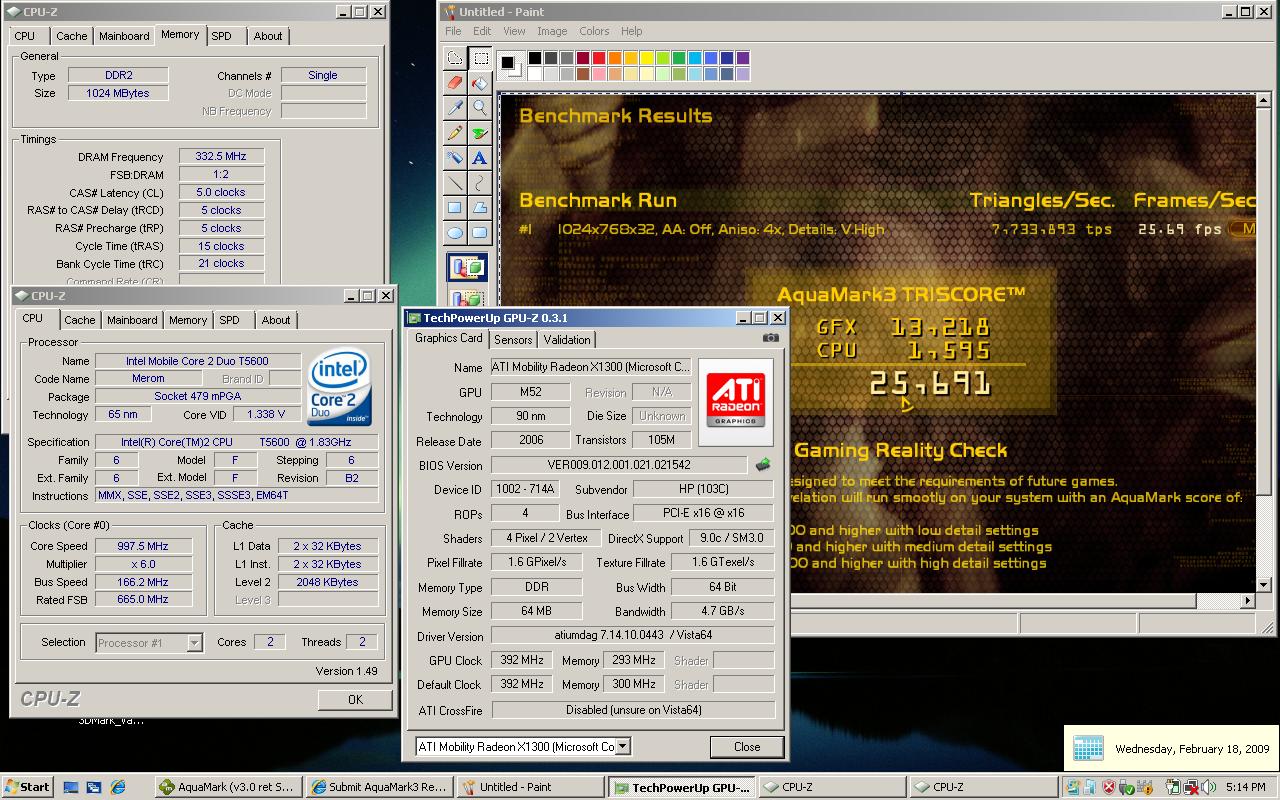Select the rectangular Select tool in Paint
Image resolution: width=1280 pixels, height=800 pixels.
point(480,58)
